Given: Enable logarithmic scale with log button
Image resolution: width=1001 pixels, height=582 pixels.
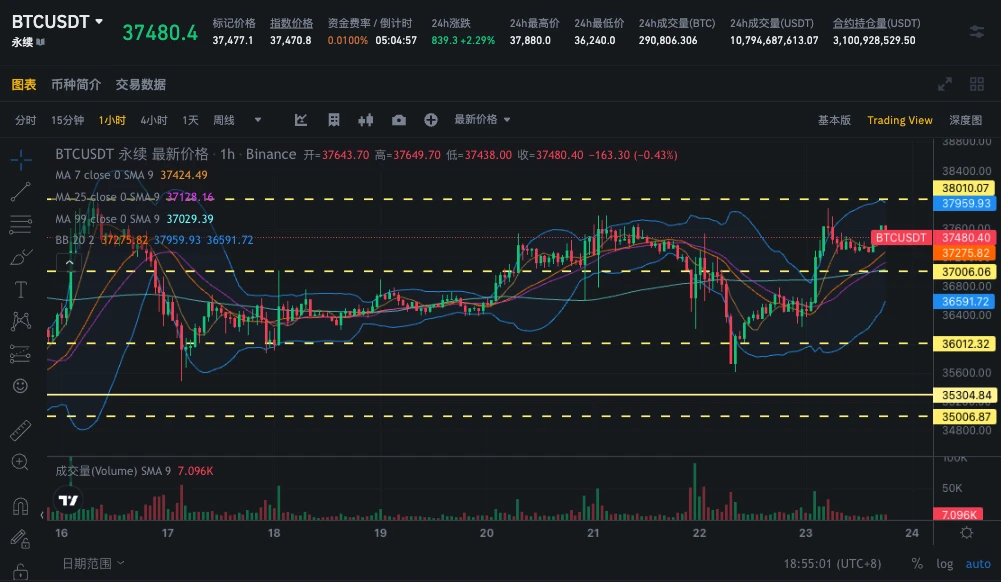Looking at the screenshot, I should pyautogui.click(x=944, y=564).
